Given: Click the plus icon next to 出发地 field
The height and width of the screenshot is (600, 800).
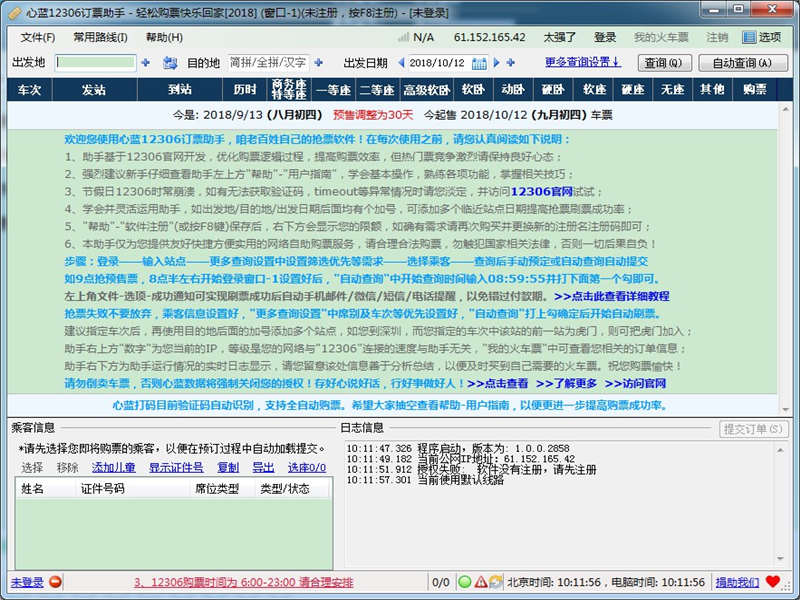Looking at the screenshot, I should click(146, 63).
